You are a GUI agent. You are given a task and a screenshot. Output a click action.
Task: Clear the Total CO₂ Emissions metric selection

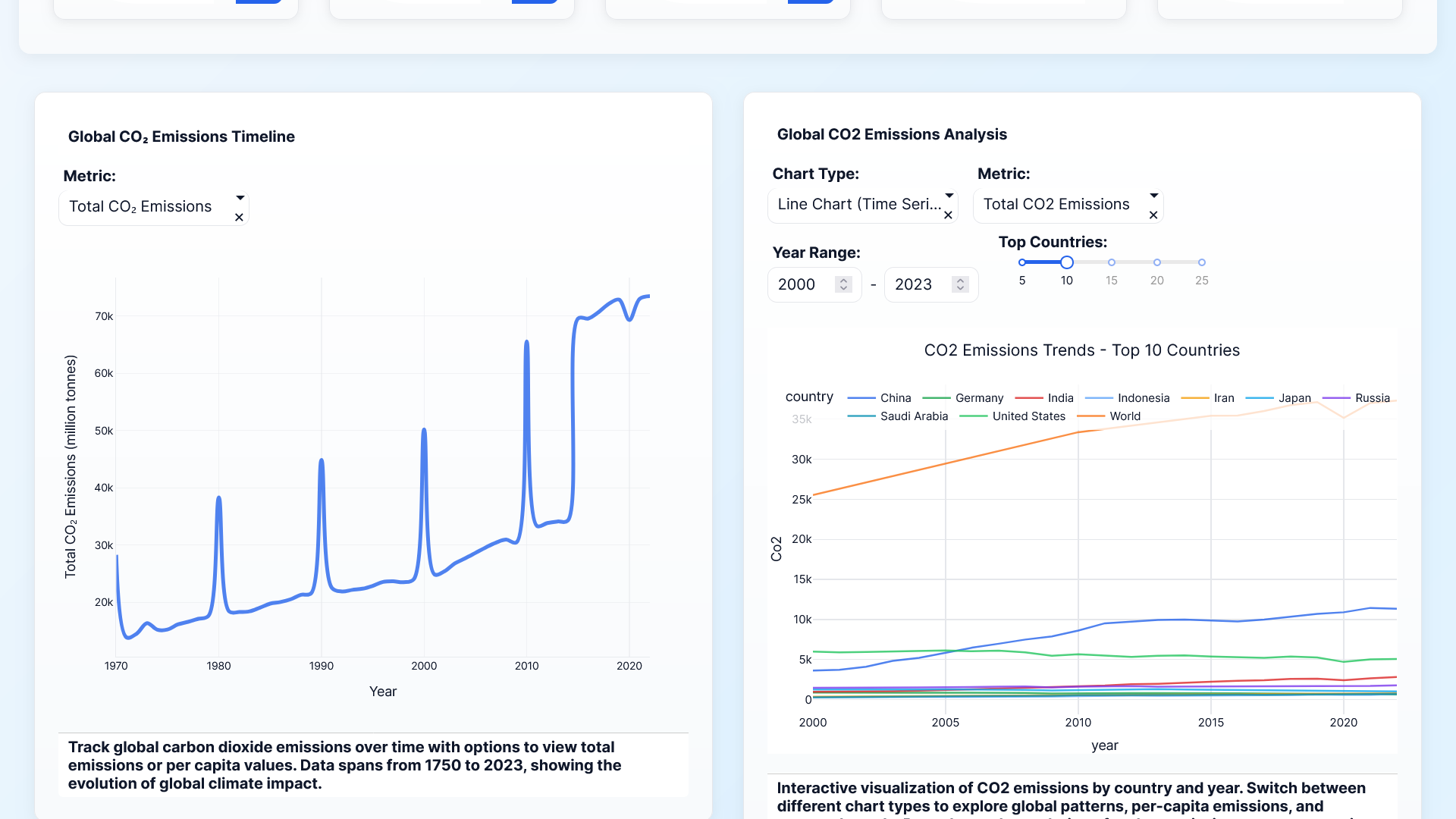[x=239, y=218]
